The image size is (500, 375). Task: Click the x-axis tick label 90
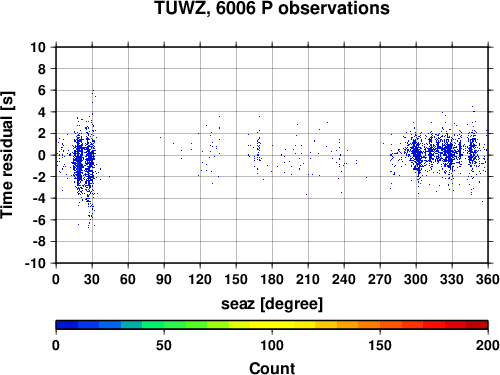click(x=164, y=279)
